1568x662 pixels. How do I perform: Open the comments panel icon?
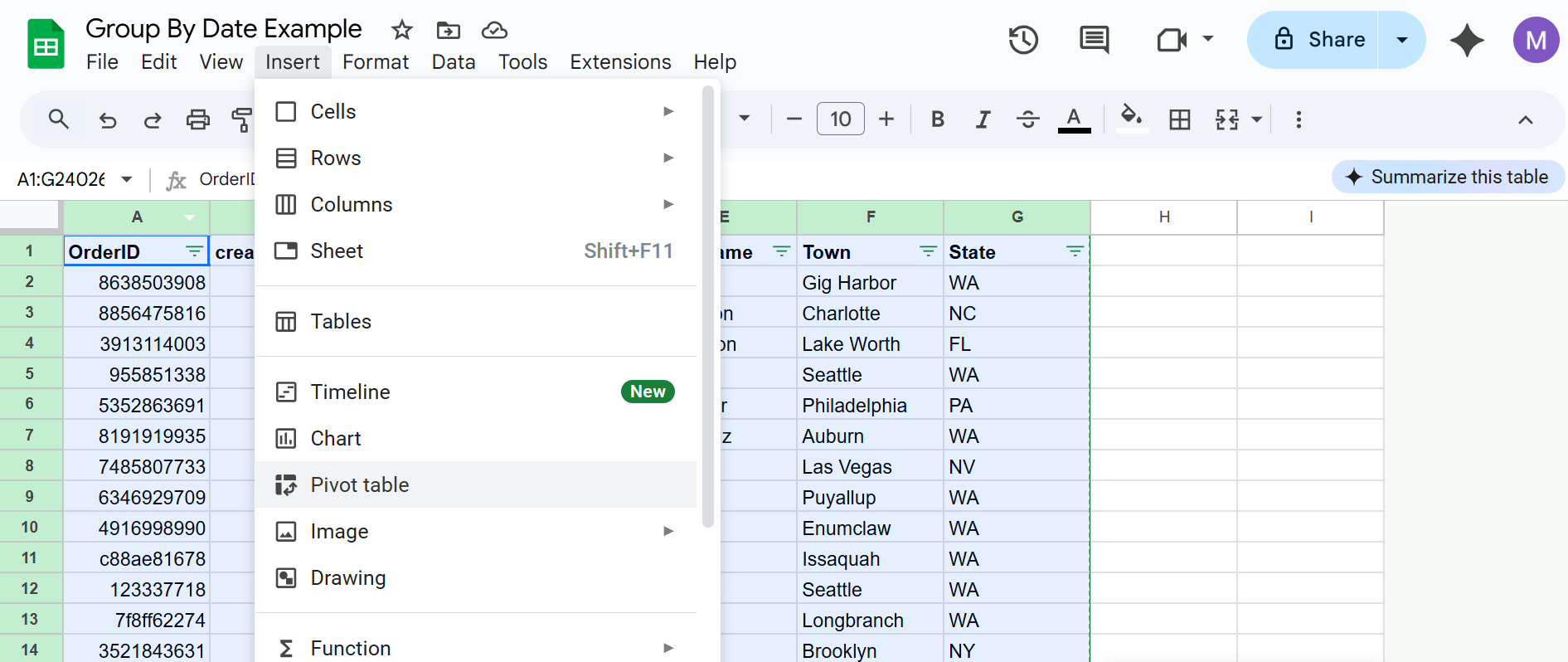click(1094, 40)
